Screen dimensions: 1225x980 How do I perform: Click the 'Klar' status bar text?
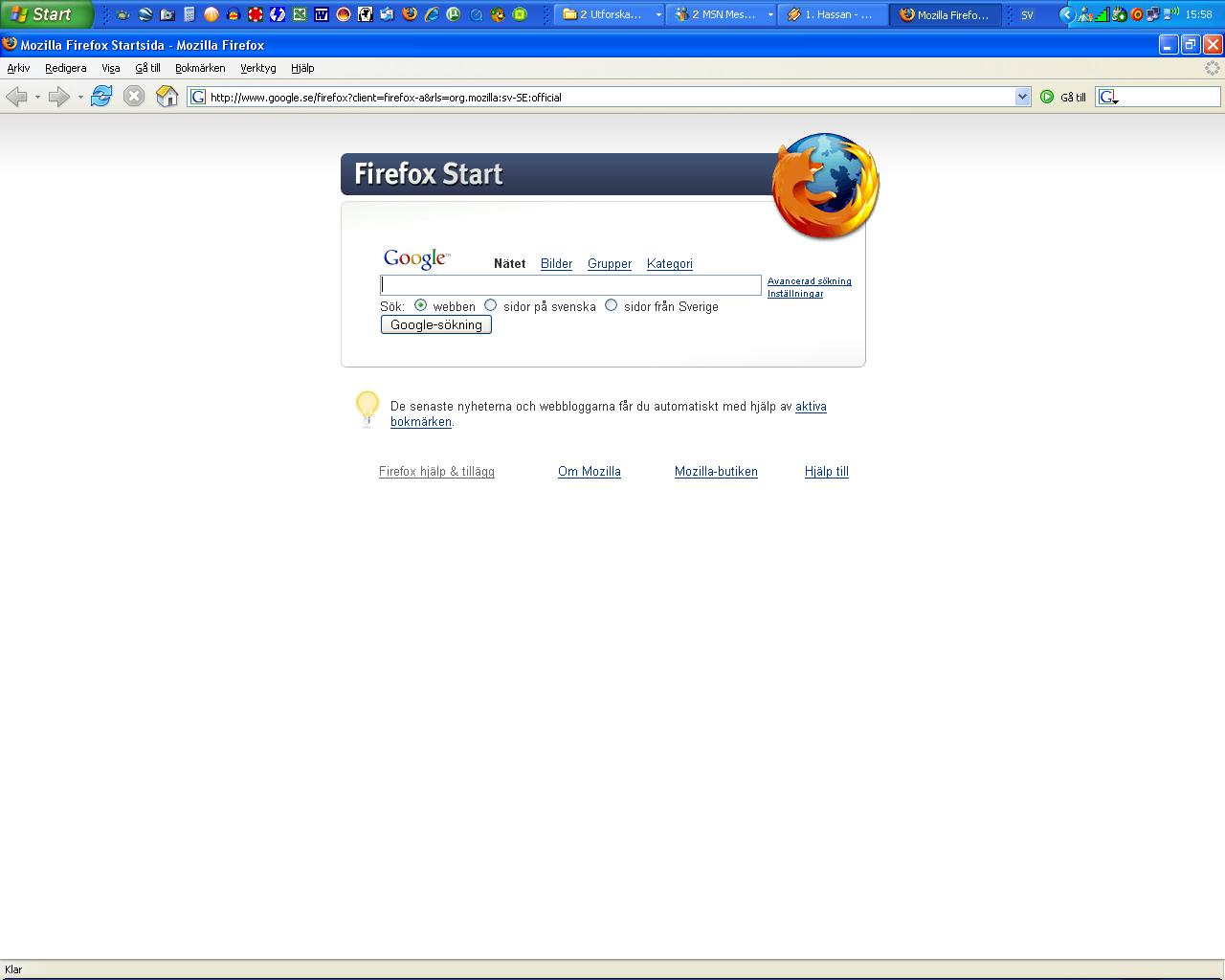coord(13,969)
